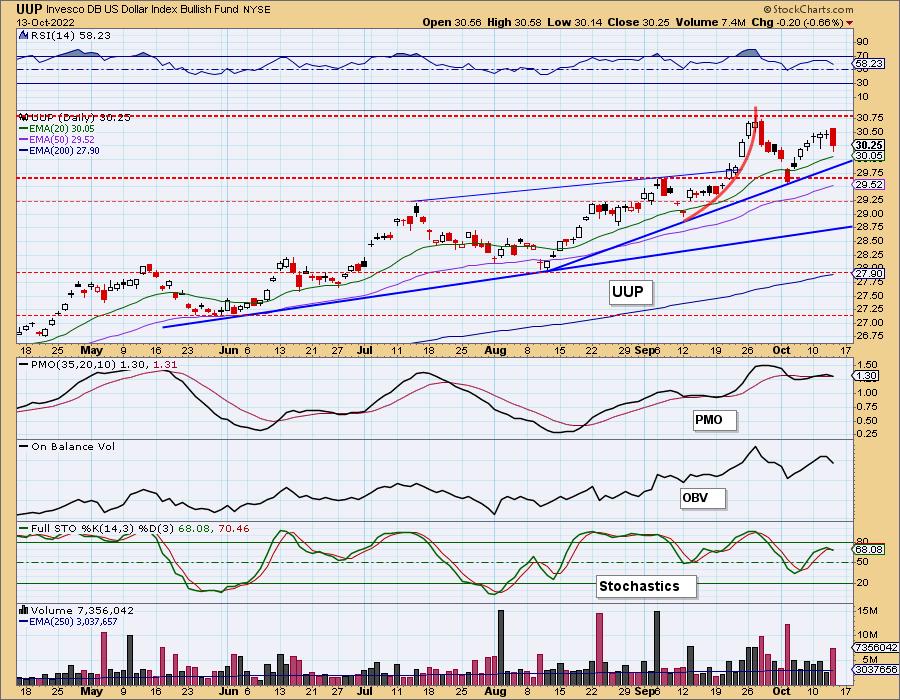900x700 pixels.
Task: Click the EMA(250) 3,037,657 volume legend
Action: pyautogui.click(x=73, y=621)
